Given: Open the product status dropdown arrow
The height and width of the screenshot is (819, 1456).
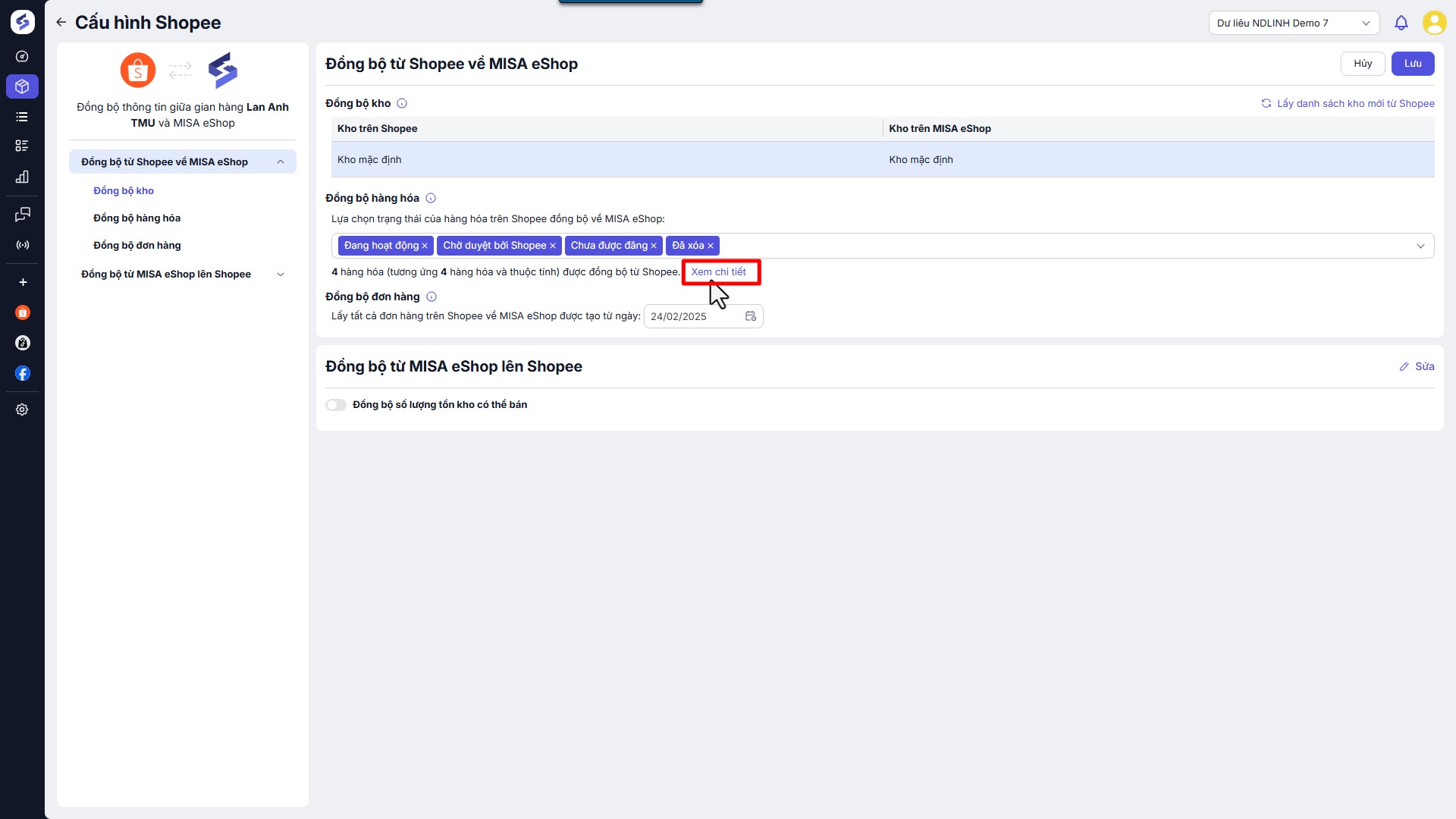Looking at the screenshot, I should click(1420, 246).
